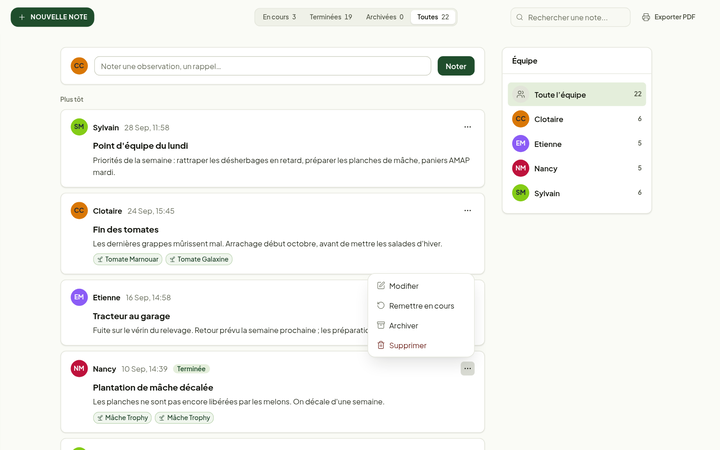
Task: Filter notes by Sylvain in Équipe panel
Action: pyautogui.click(x=577, y=193)
